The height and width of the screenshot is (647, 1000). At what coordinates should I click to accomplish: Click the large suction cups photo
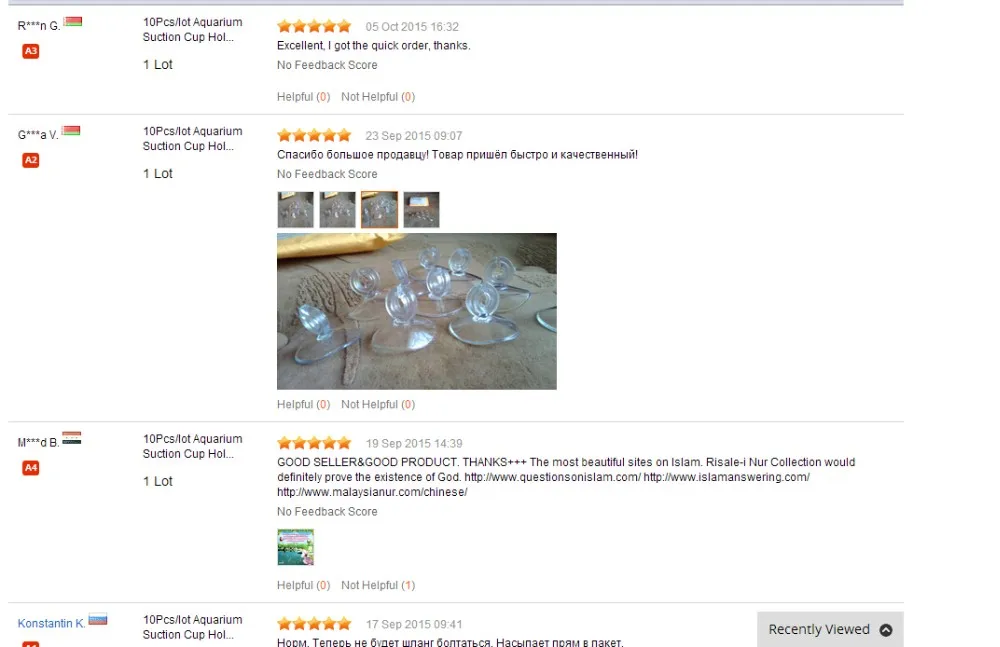click(416, 311)
